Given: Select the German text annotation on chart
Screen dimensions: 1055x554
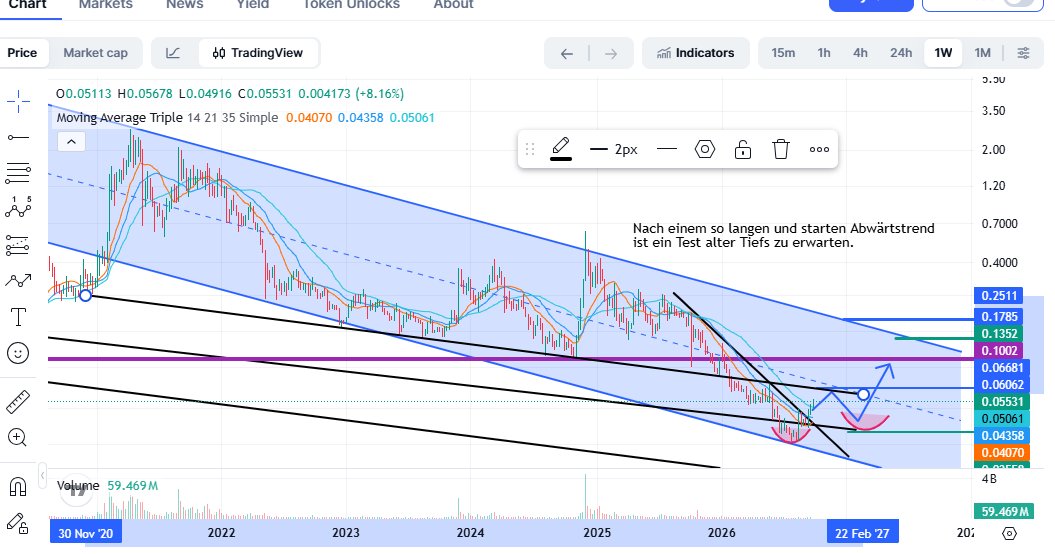Looking at the screenshot, I should coord(783,236).
